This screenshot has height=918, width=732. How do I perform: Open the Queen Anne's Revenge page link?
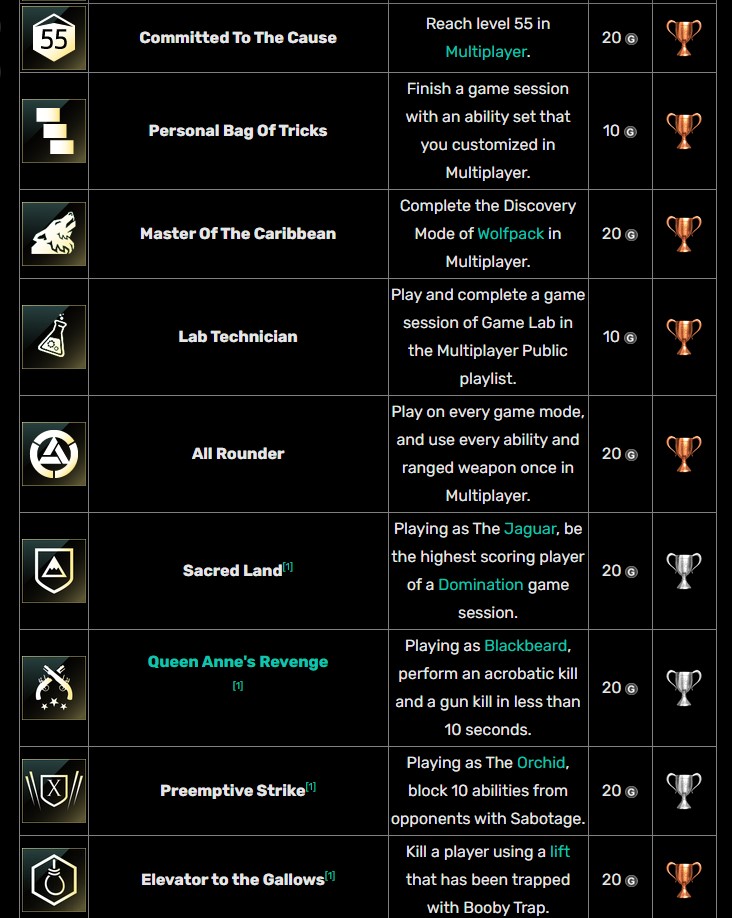coord(238,662)
